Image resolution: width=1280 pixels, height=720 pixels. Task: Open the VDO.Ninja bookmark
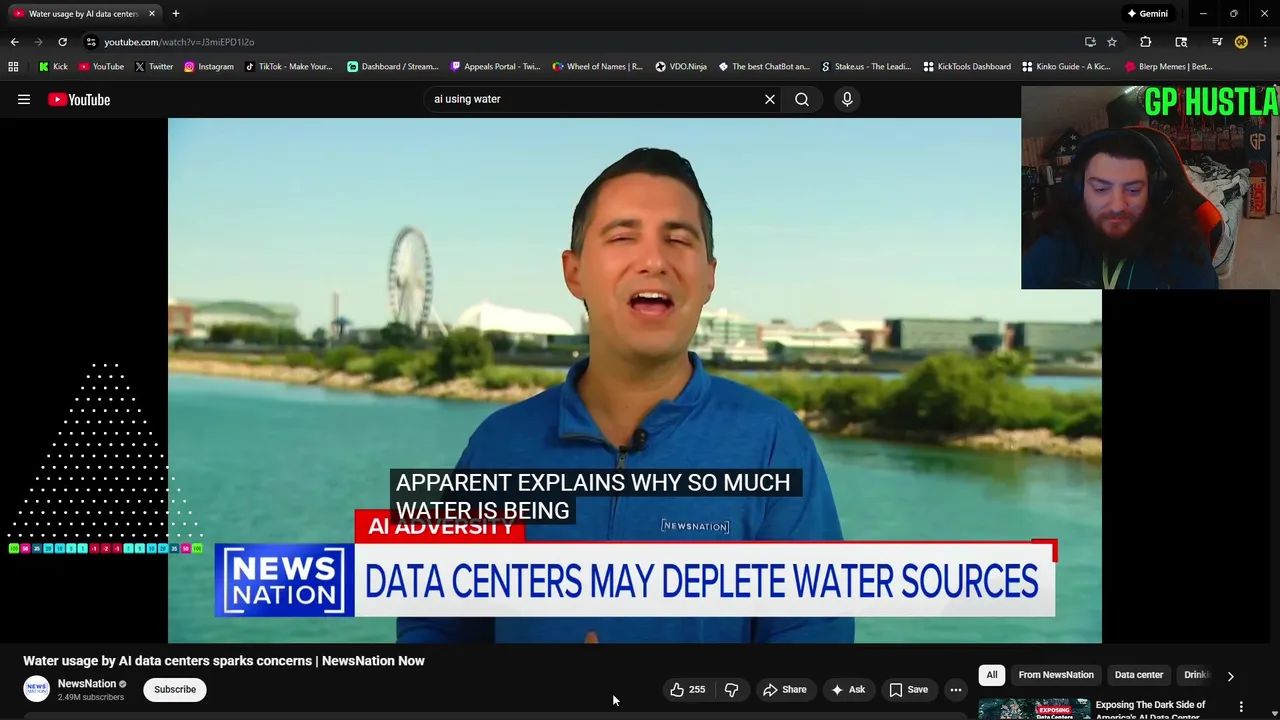[681, 67]
